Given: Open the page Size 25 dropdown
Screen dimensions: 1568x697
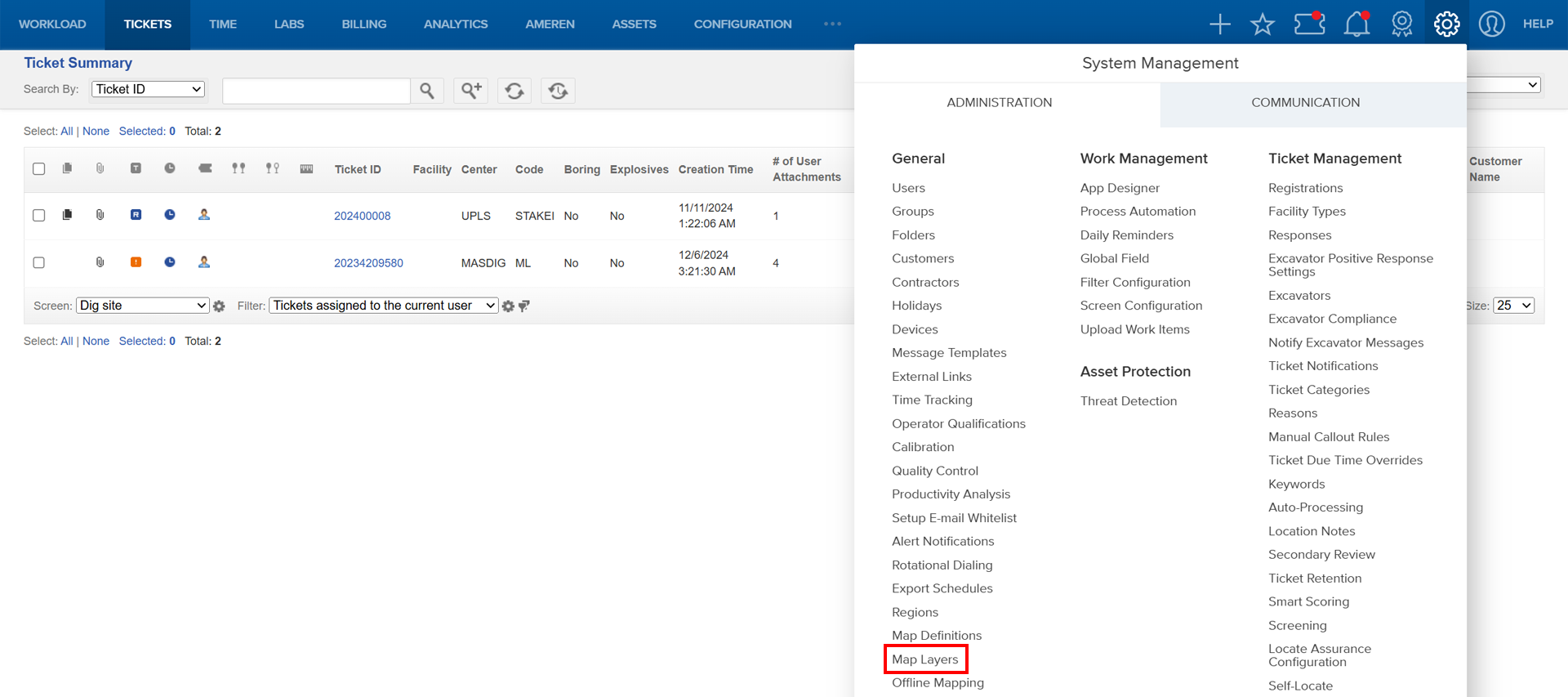Looking at the screenshot, I should click(x=1513, y=306).
